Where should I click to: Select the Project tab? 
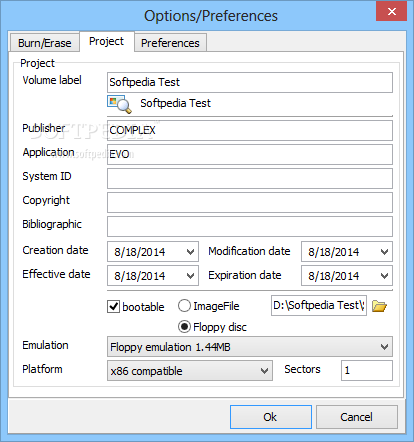(x=107, y=41)
